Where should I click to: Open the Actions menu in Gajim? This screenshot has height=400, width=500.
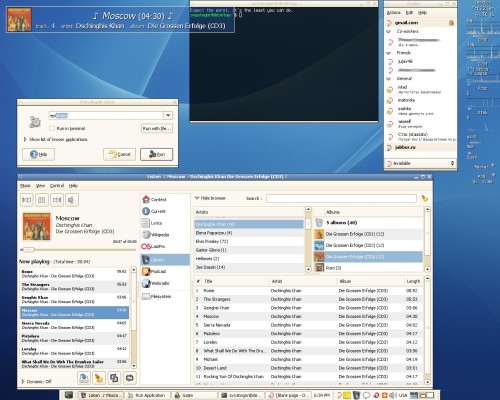pos(394,13)
